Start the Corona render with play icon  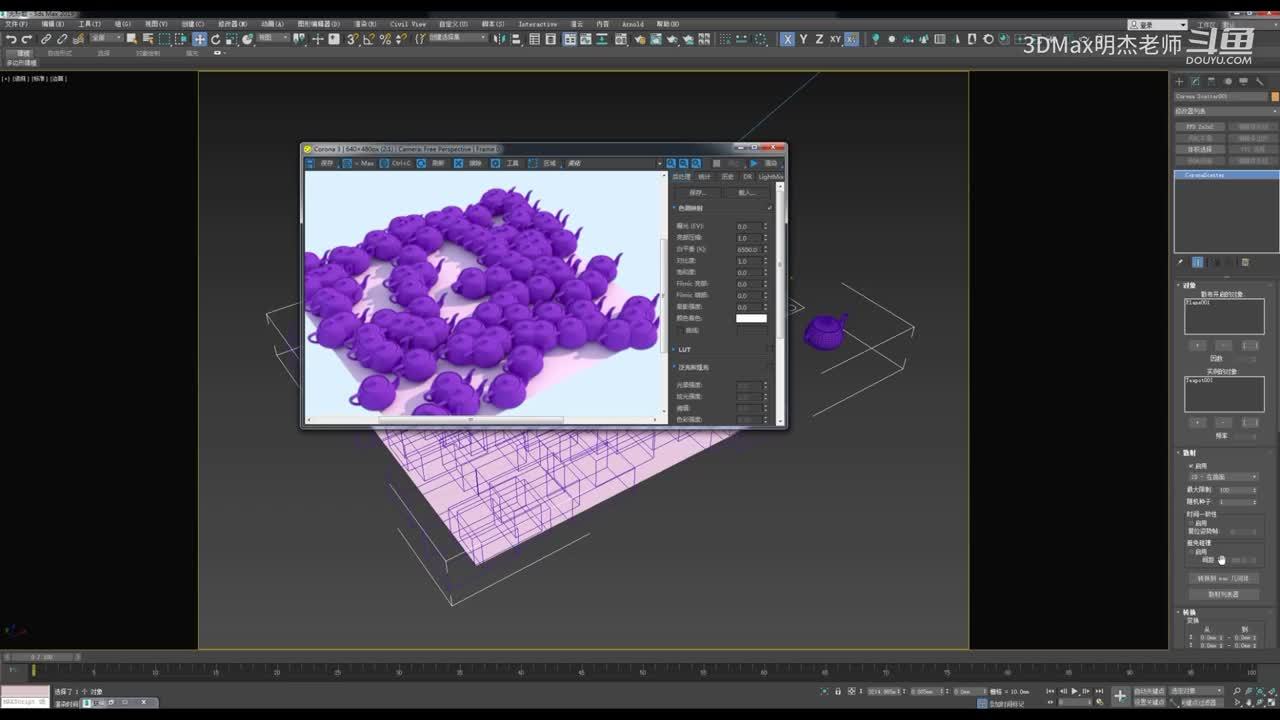click(753, 163)
